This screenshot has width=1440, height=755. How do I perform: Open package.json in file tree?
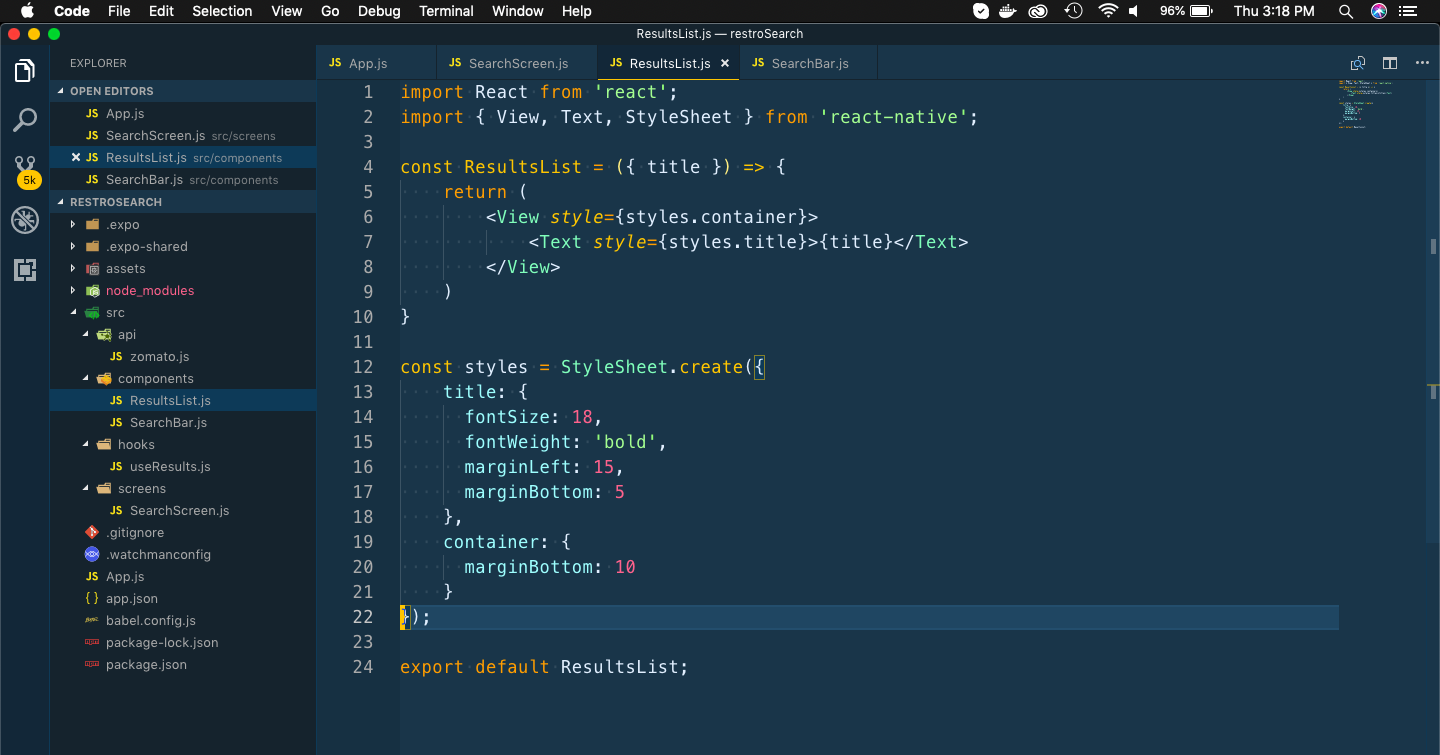click(x=183, y=664)
